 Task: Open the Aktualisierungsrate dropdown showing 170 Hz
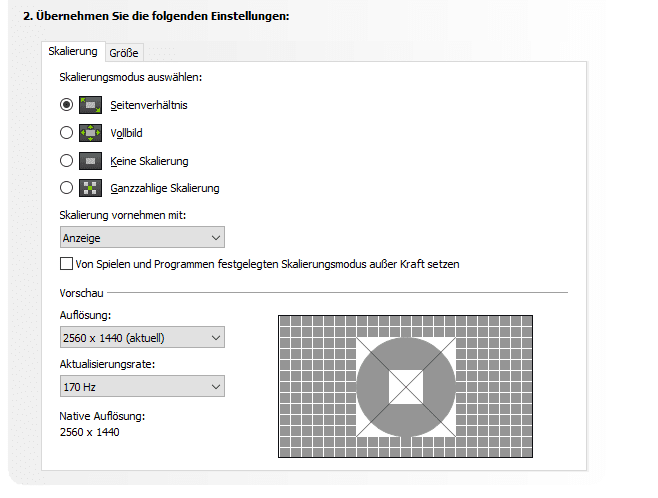pyautogui.click(x=142, y=386)
